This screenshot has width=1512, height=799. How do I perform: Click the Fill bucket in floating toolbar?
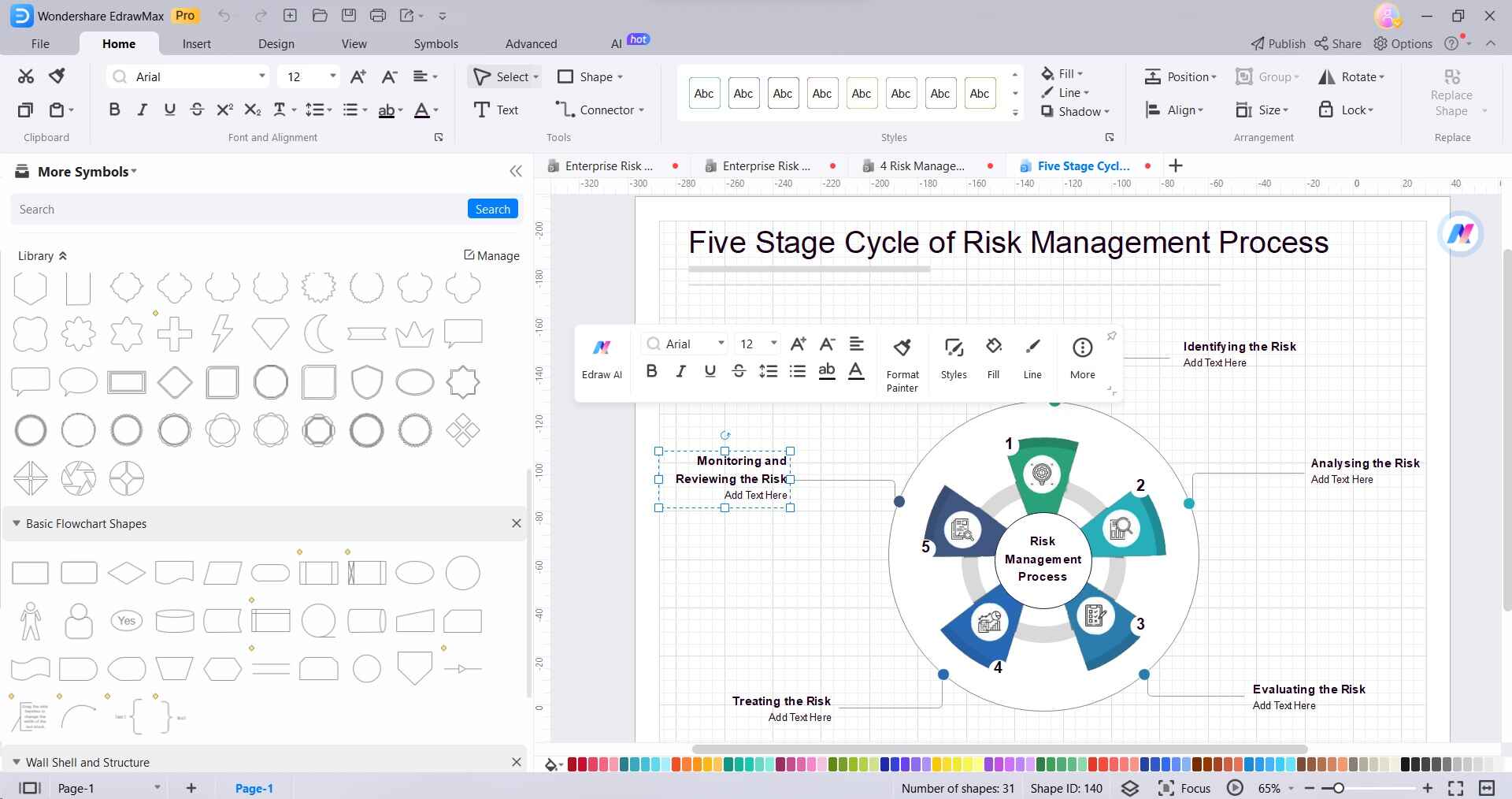click(x=994, y=359)
